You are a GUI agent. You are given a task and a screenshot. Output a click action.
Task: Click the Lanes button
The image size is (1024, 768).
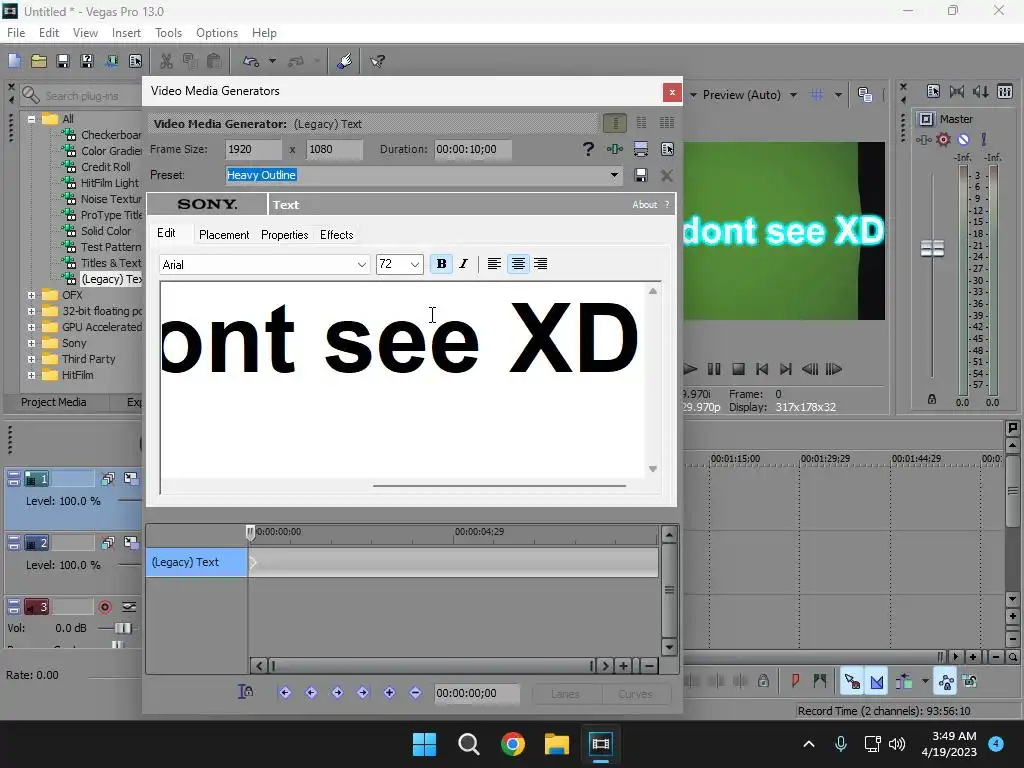tap(566, 694)
